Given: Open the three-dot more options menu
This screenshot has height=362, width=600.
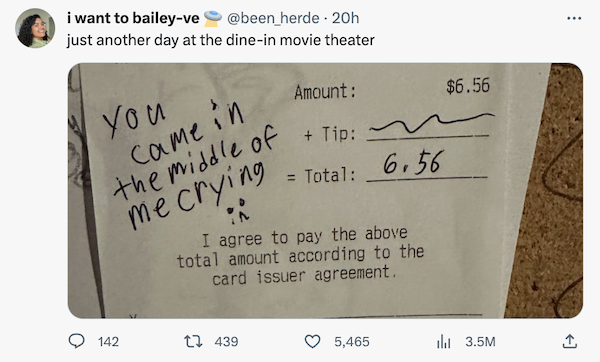Looking at the screenshot, I should [x=574, y=18].
